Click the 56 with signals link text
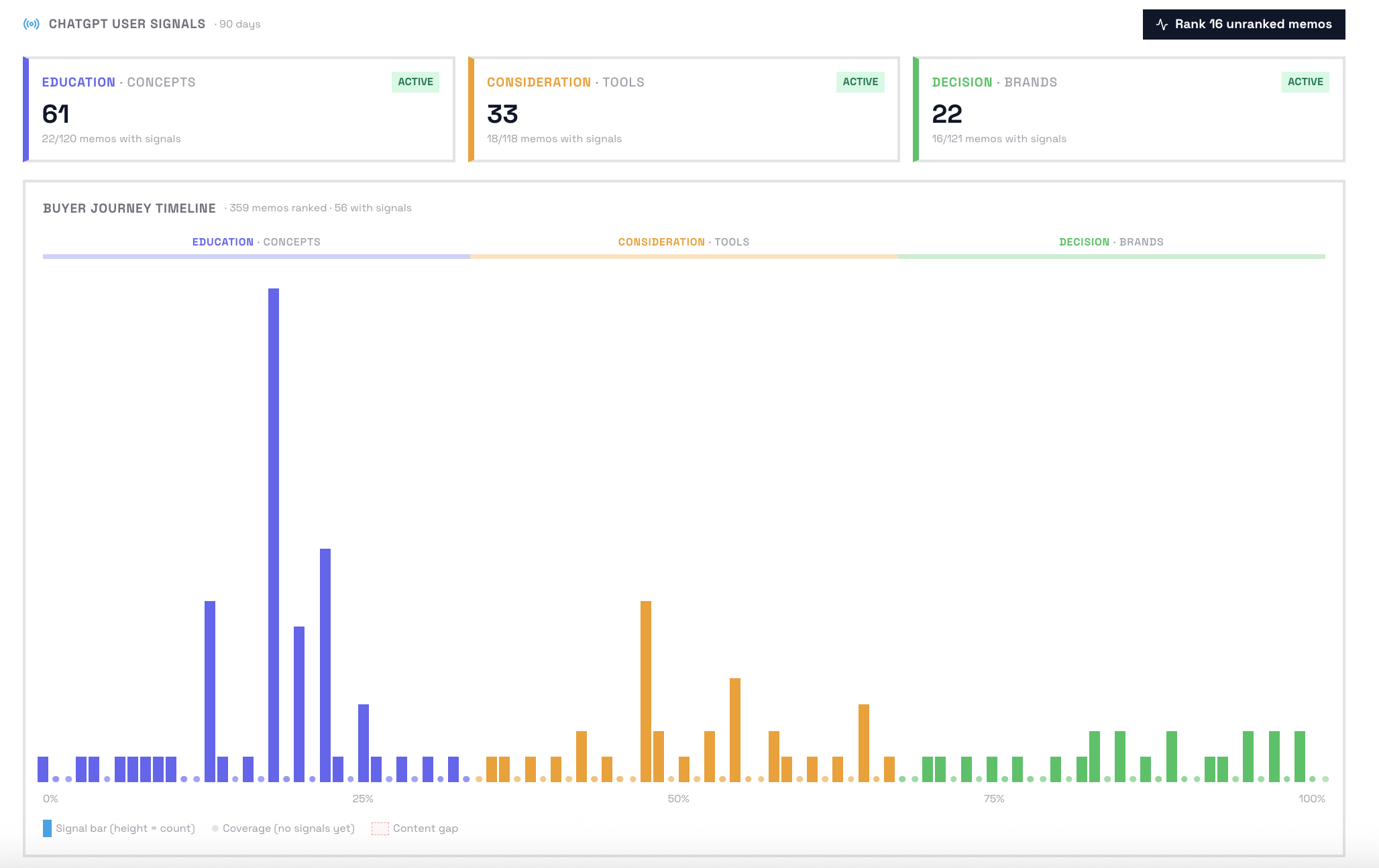The height and width of the screenshot is (868, 1379). (x=374, y=208)
